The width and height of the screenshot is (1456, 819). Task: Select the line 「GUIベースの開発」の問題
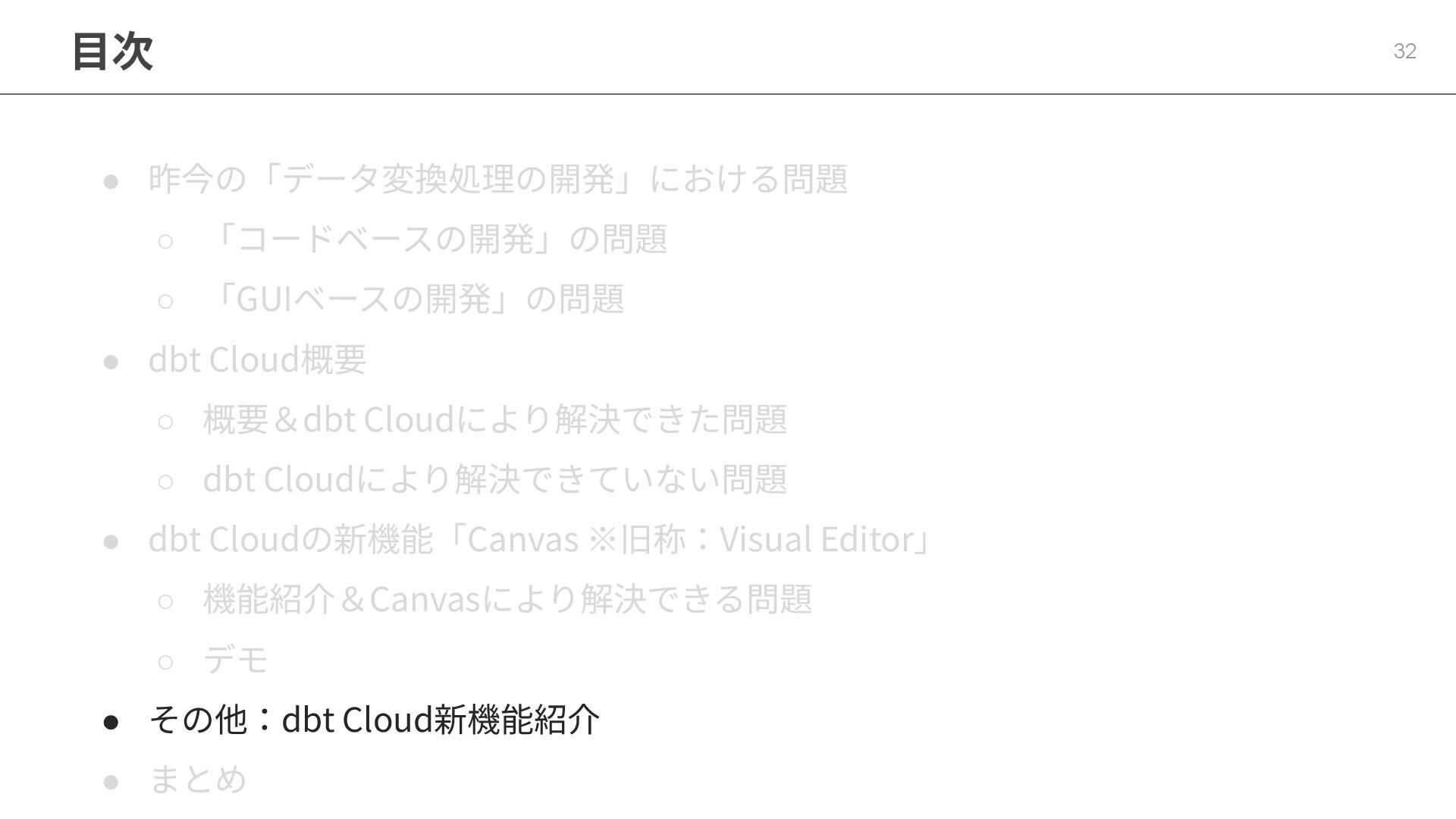(414, 299)
